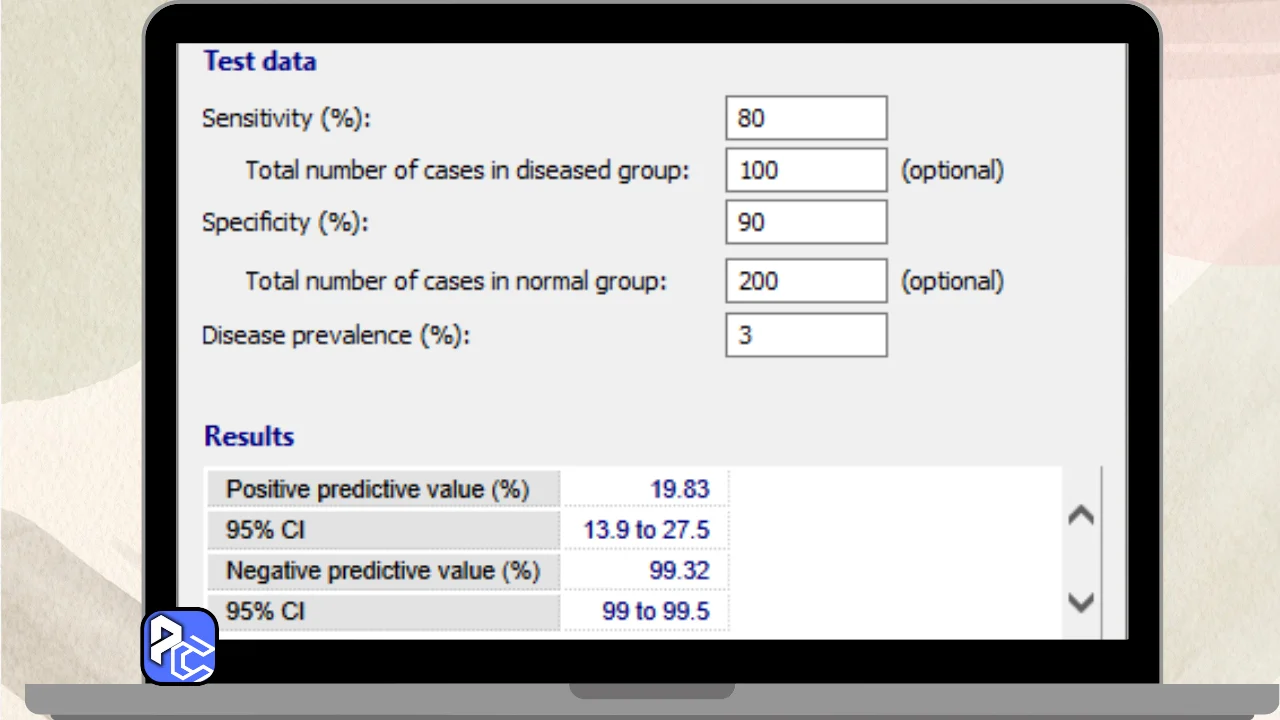This screenshot has width=1280, height=720.
Task: Click the Disease prevalence (%) field
Action: click(x=806, y=335)
